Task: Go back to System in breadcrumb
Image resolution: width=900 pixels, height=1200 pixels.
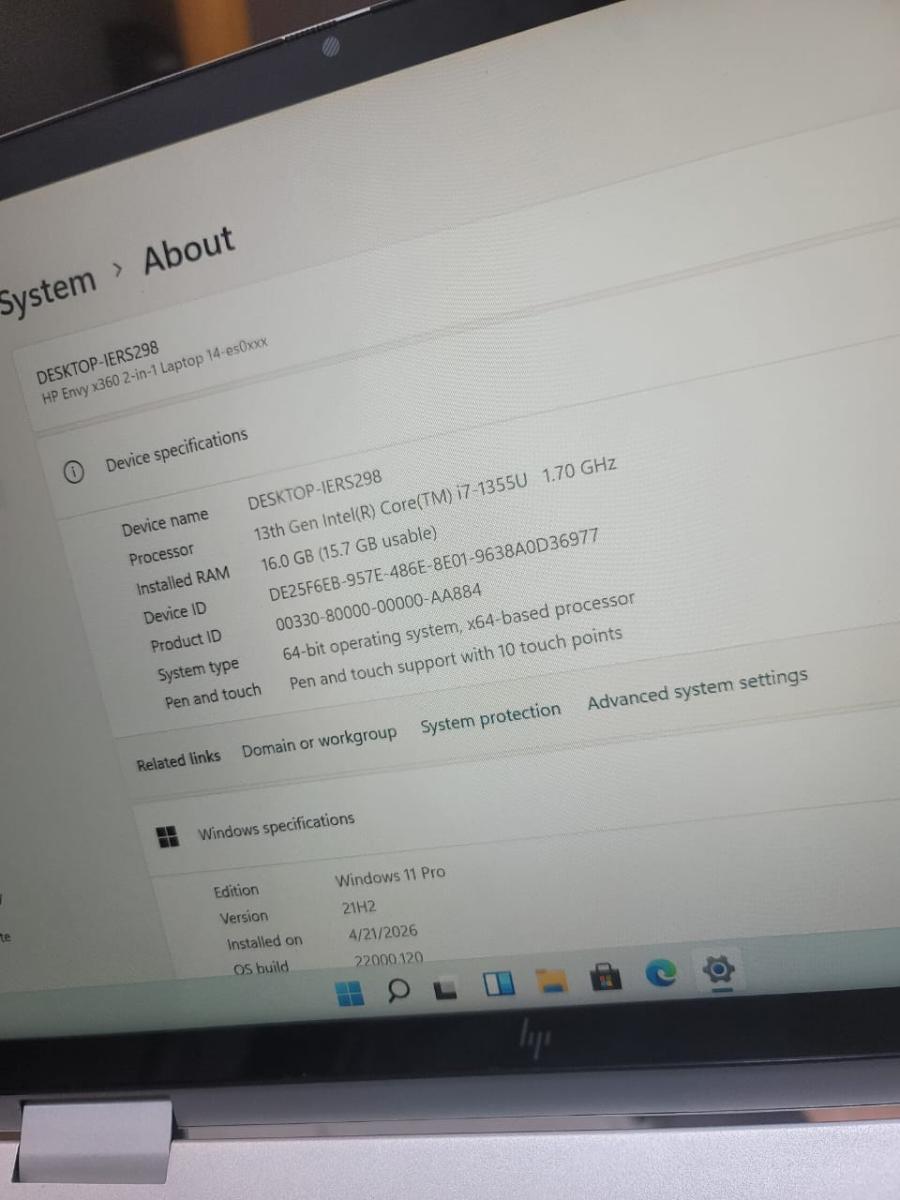Action: point(48,291)
